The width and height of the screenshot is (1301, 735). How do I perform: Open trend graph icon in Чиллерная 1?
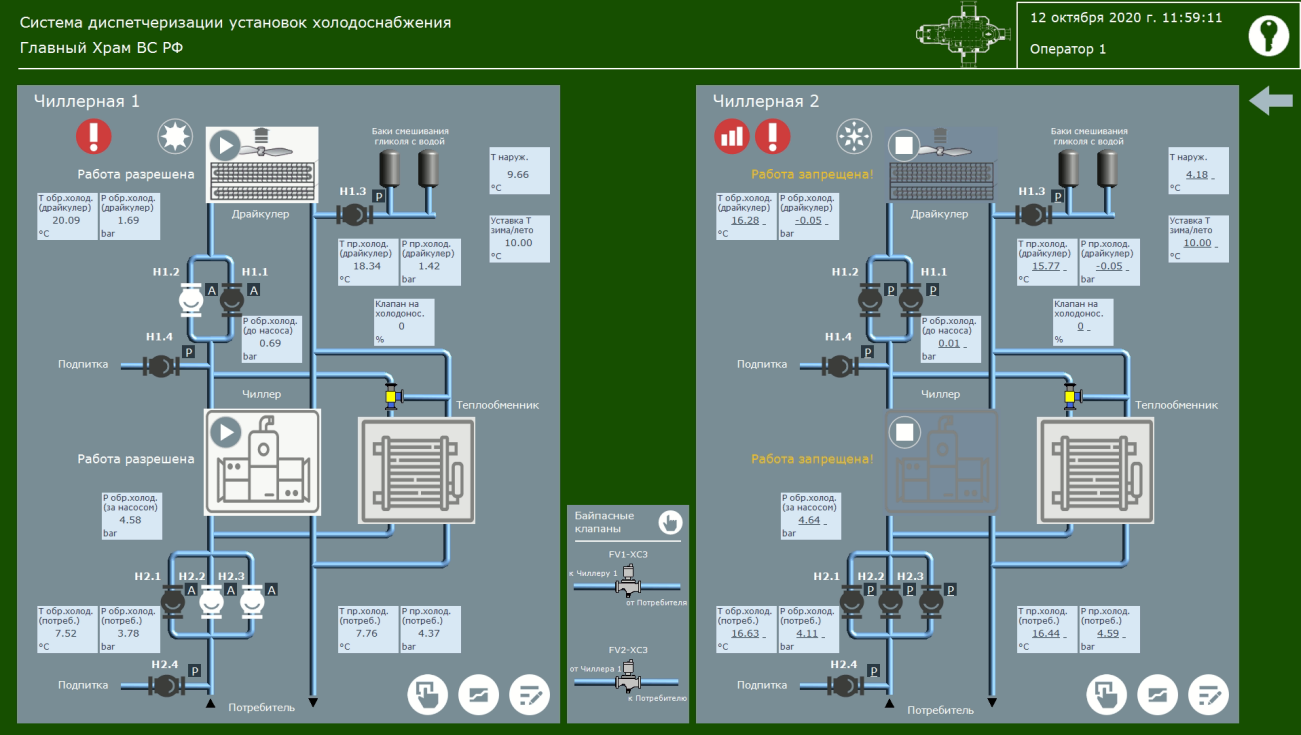pyautogui.click(x=478, y=694)
